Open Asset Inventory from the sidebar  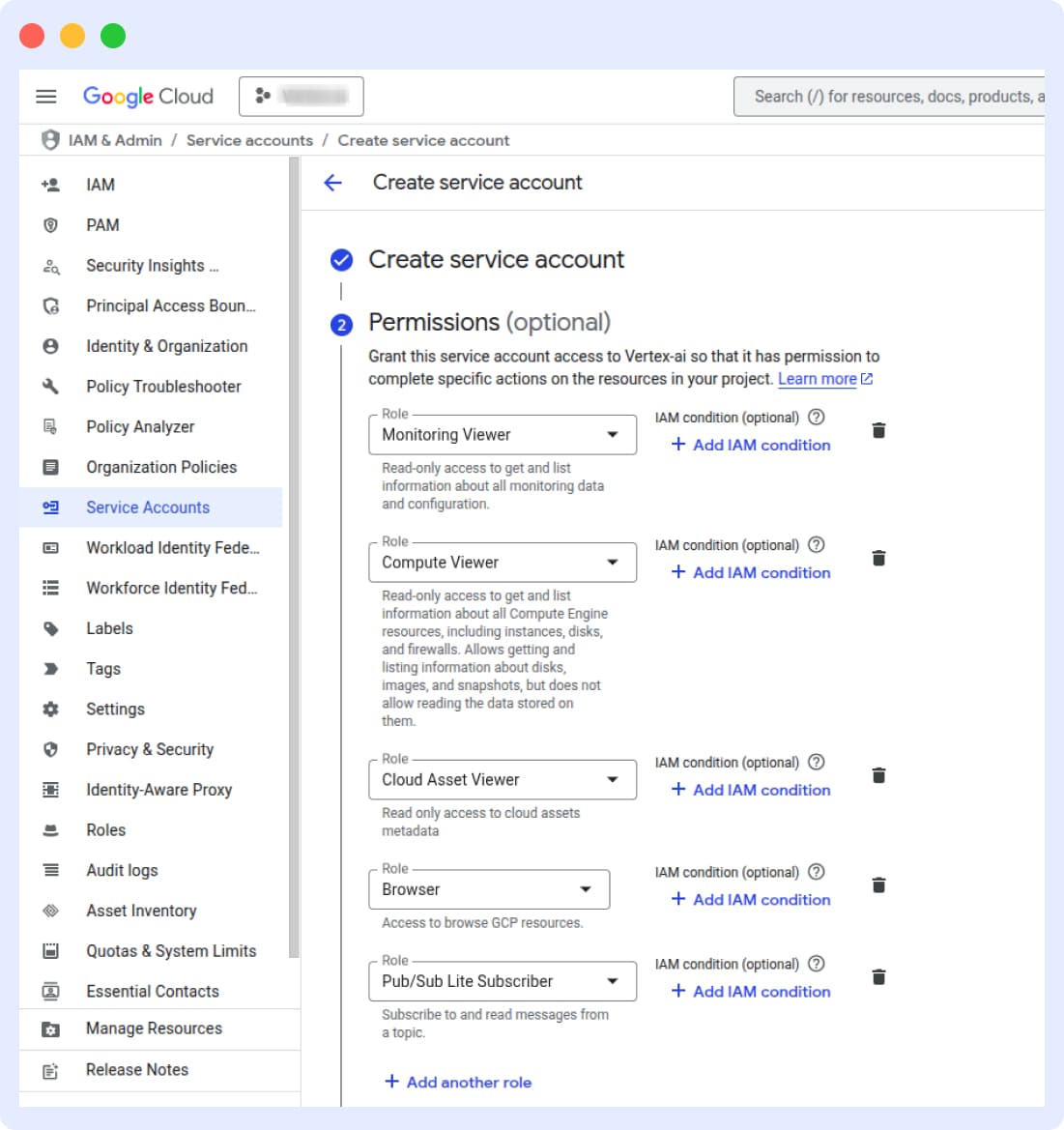[140, 910]
